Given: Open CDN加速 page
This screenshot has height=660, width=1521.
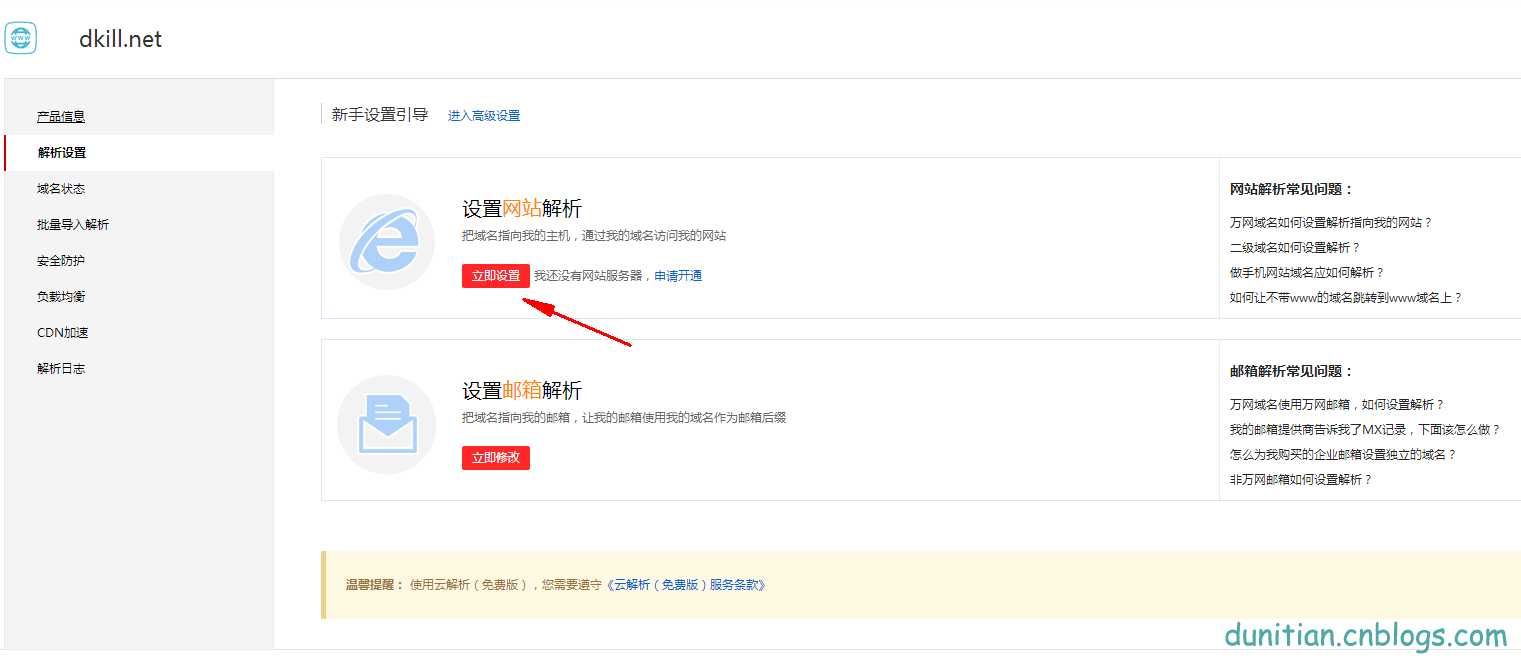Looking at the screenshot, I should (62, 332).
